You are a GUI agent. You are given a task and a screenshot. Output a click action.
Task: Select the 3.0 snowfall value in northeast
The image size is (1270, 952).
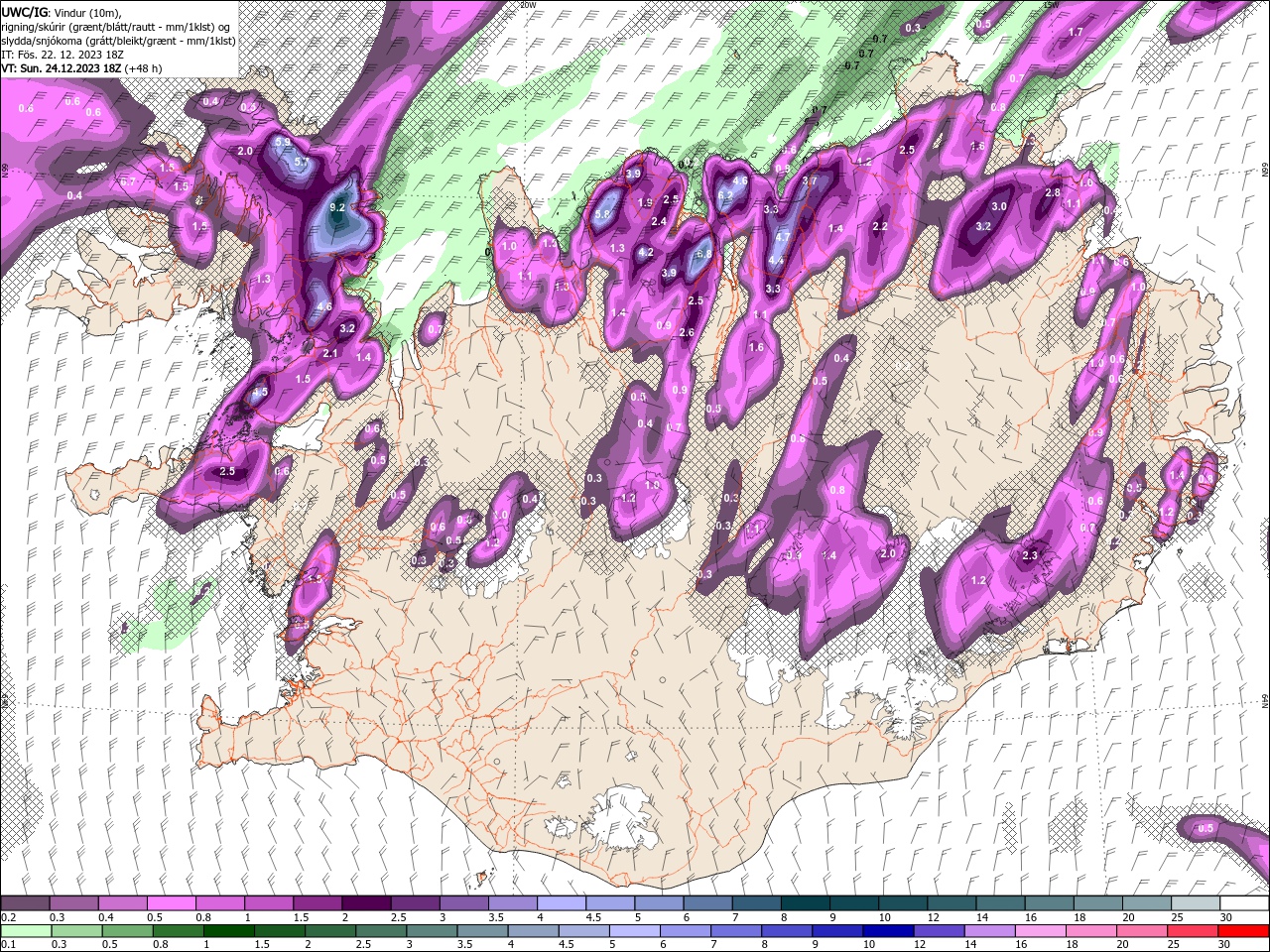coord(1000,206)
